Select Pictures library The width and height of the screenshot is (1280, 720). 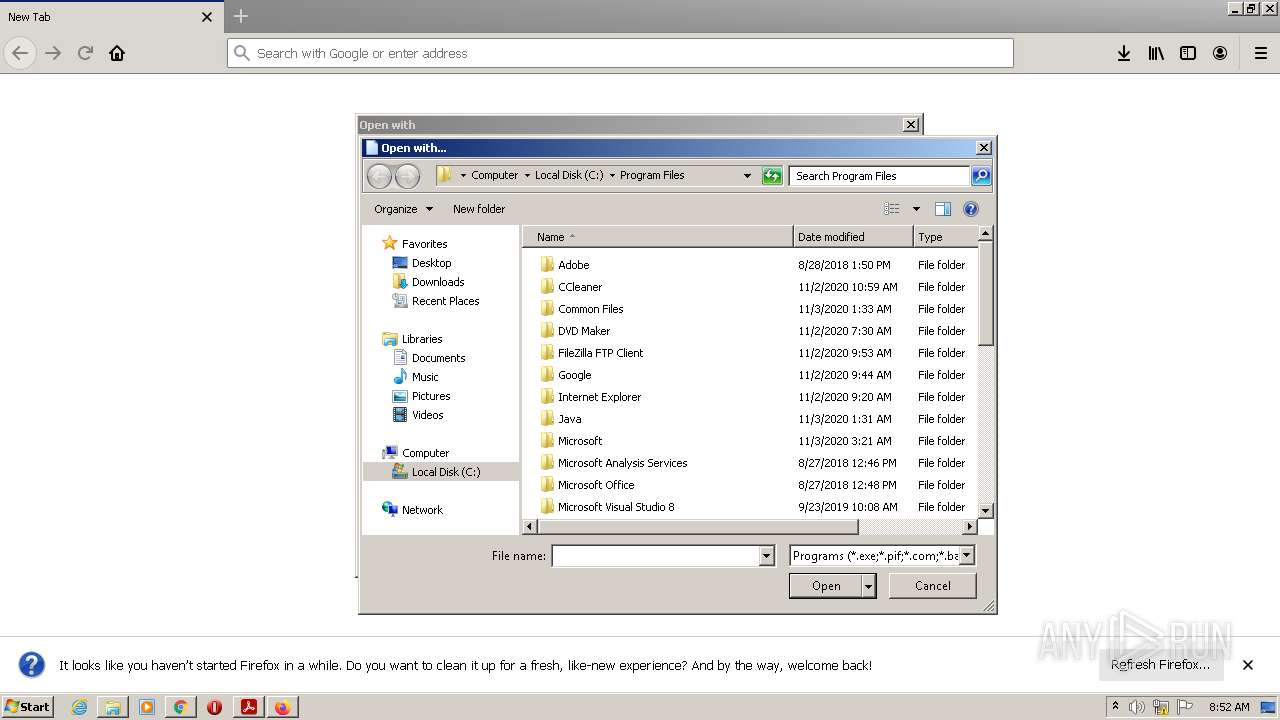coord(431,396)
